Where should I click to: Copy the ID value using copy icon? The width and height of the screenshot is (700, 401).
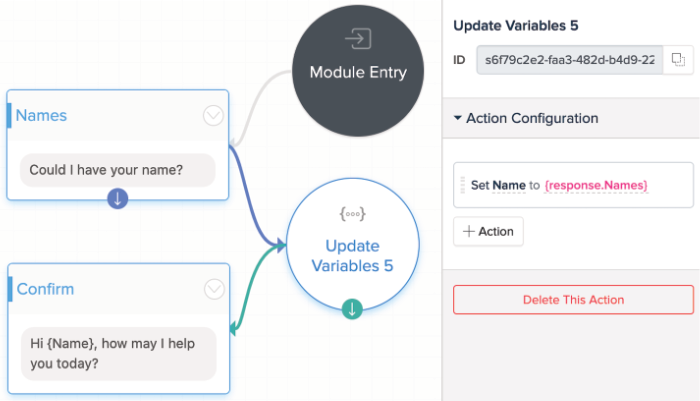[677, 60]
